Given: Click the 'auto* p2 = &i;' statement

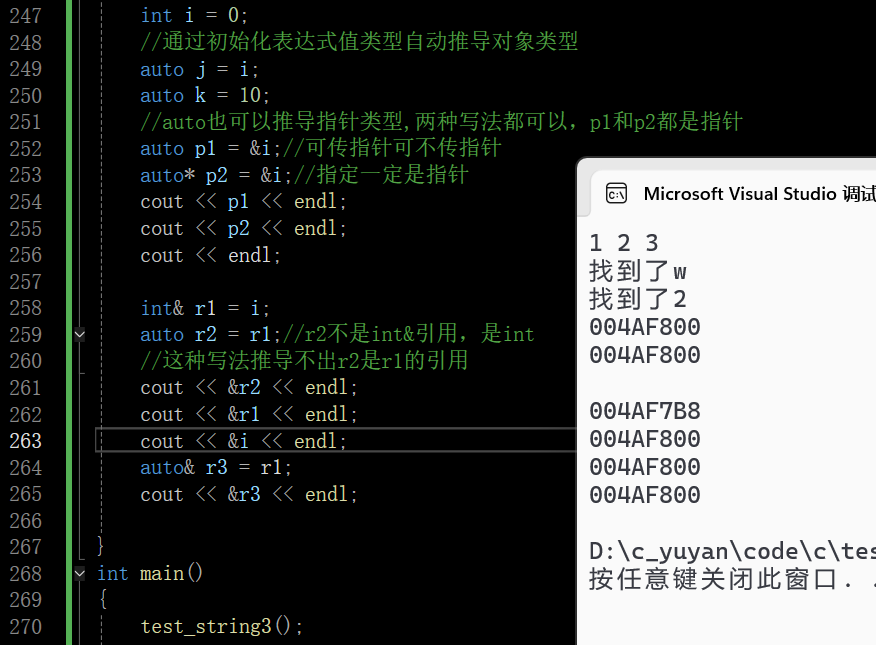Looking at the screenshot, I should pyautogui.click(x=216, y=175).
